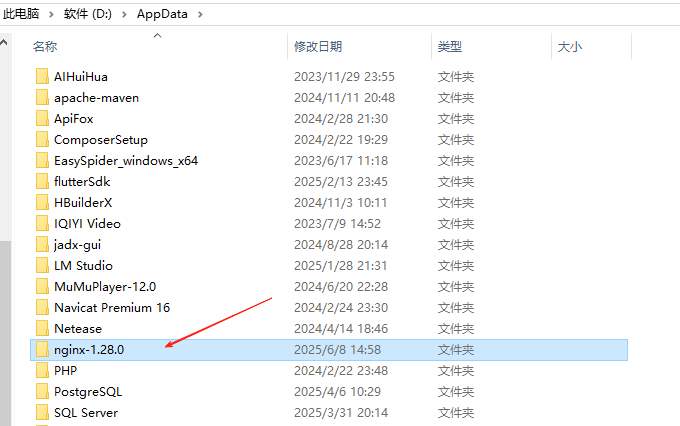Click the MuMuPlayer-12.0 folder icon
This screenshot has height=426, width=680.
click(42, 286)
